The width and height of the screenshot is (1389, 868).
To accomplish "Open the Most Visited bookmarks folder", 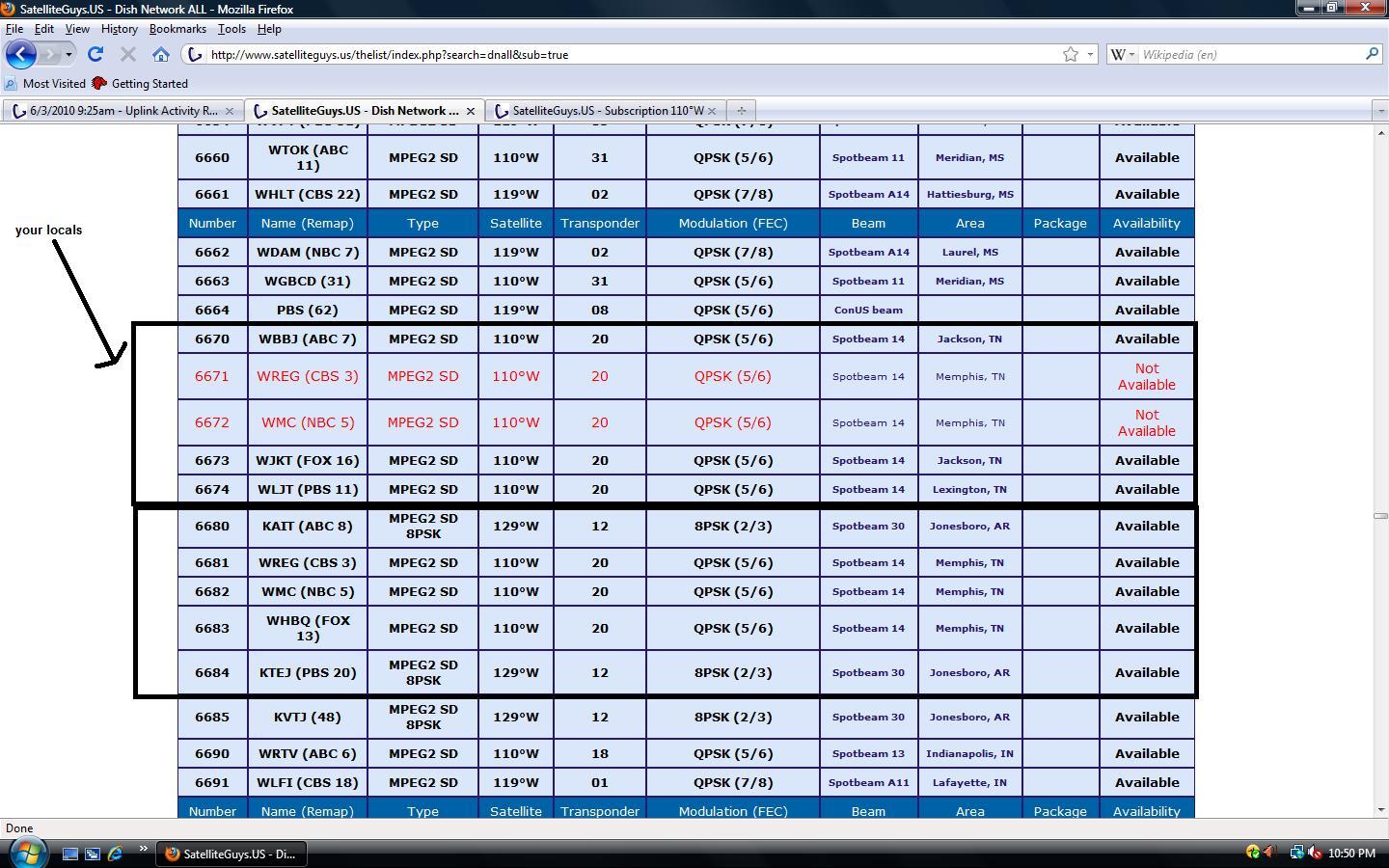I will coord(45,84).
